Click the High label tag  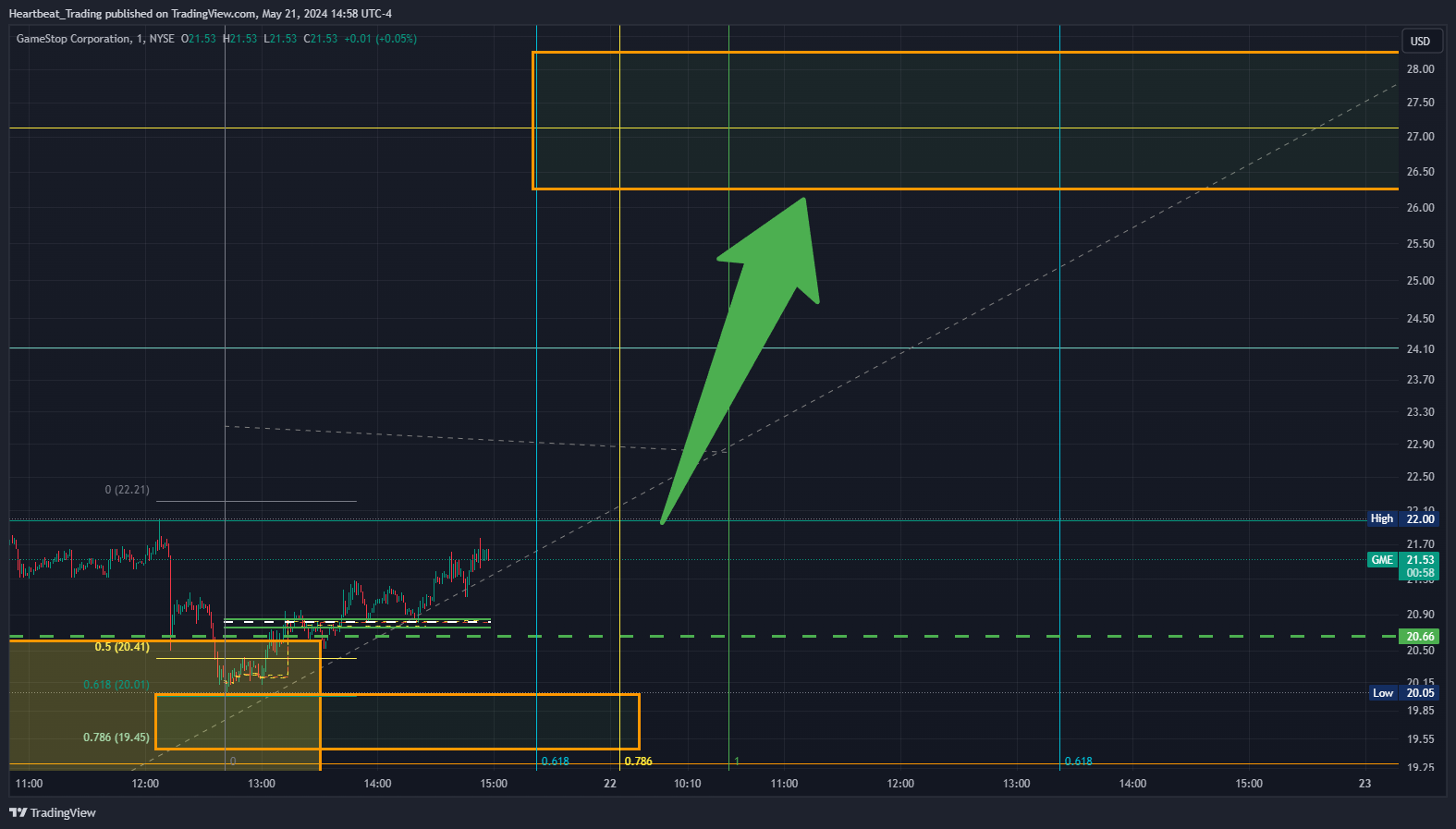click(1382, 518)
